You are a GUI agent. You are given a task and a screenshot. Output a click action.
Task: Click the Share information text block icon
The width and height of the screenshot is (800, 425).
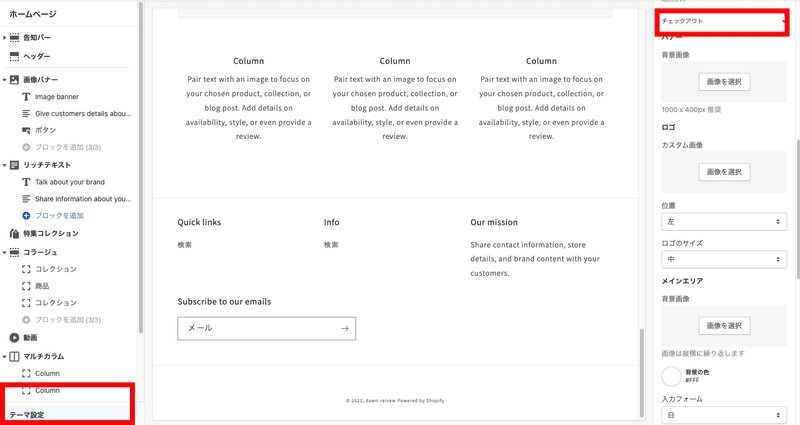26,198
